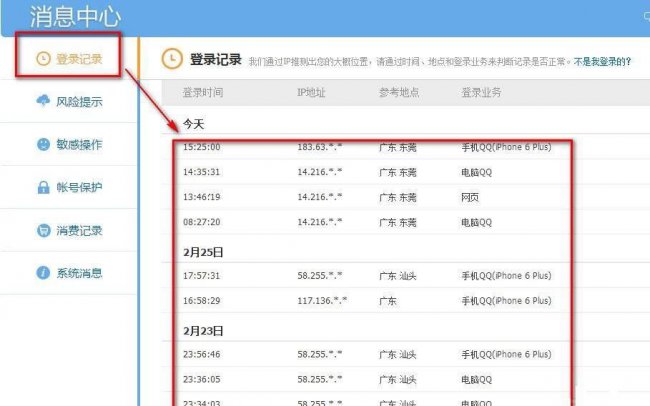Select the 2月23日 date group heading
Screen dimensions: 650x406
[203, 331]
